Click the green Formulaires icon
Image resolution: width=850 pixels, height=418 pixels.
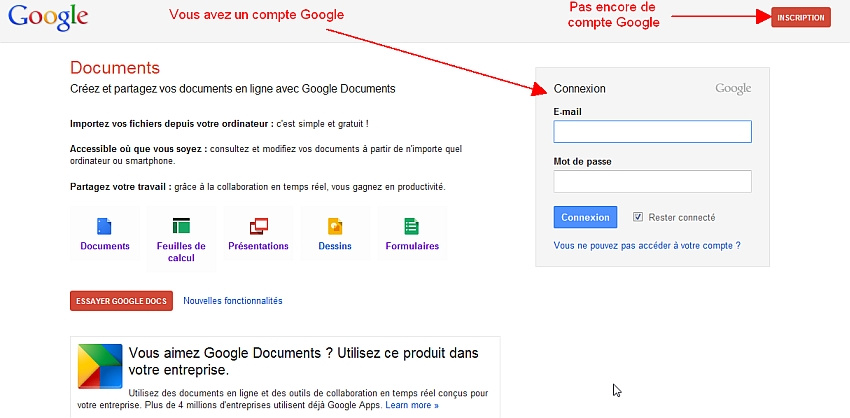(411, 226)
